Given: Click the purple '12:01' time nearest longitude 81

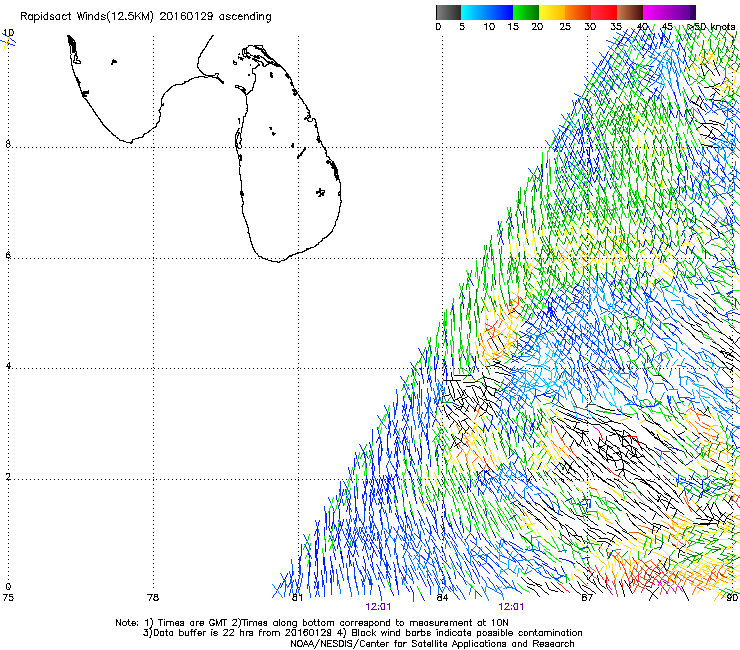Looking at the screenshot, I should click(378, 607).
